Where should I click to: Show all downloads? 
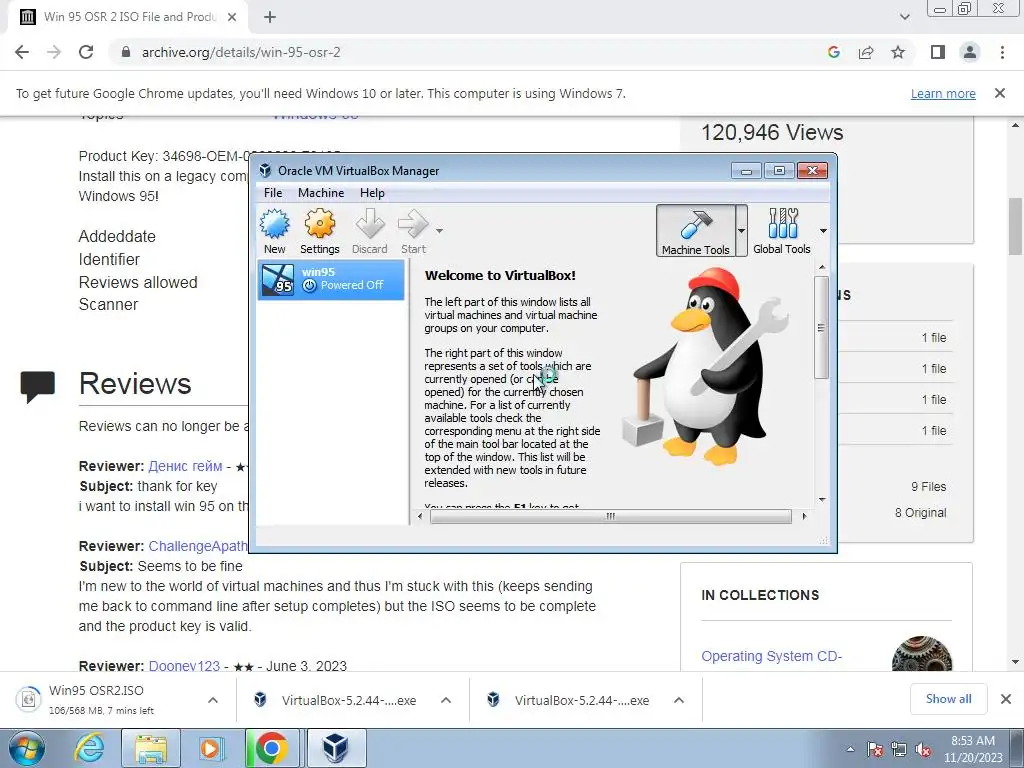pos(948,699)
